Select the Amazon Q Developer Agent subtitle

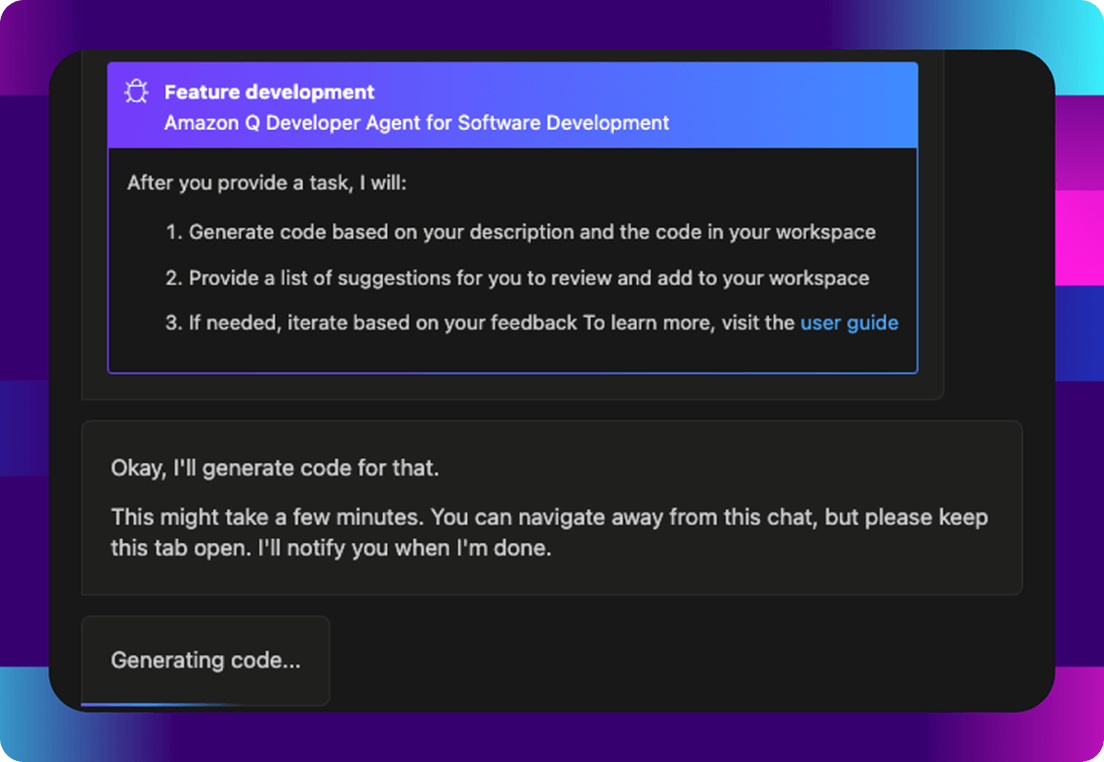tap(416, 123)
